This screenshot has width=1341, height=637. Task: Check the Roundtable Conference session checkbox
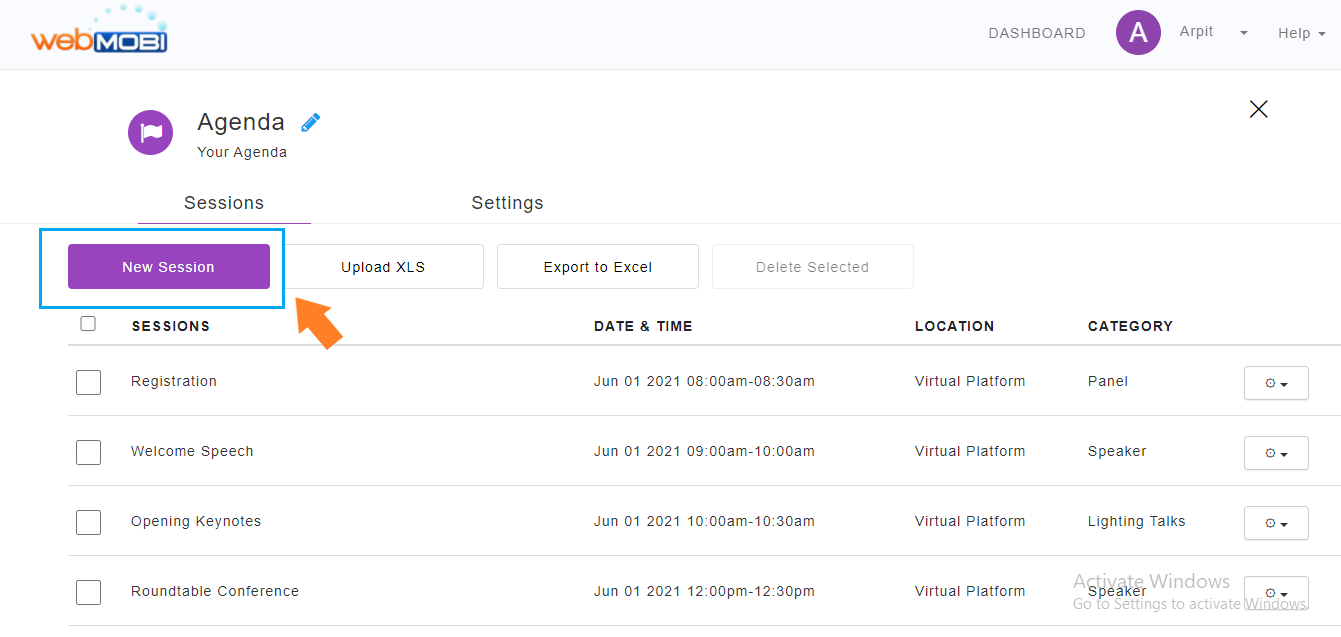pyautogui.click(x=88, y=592)
